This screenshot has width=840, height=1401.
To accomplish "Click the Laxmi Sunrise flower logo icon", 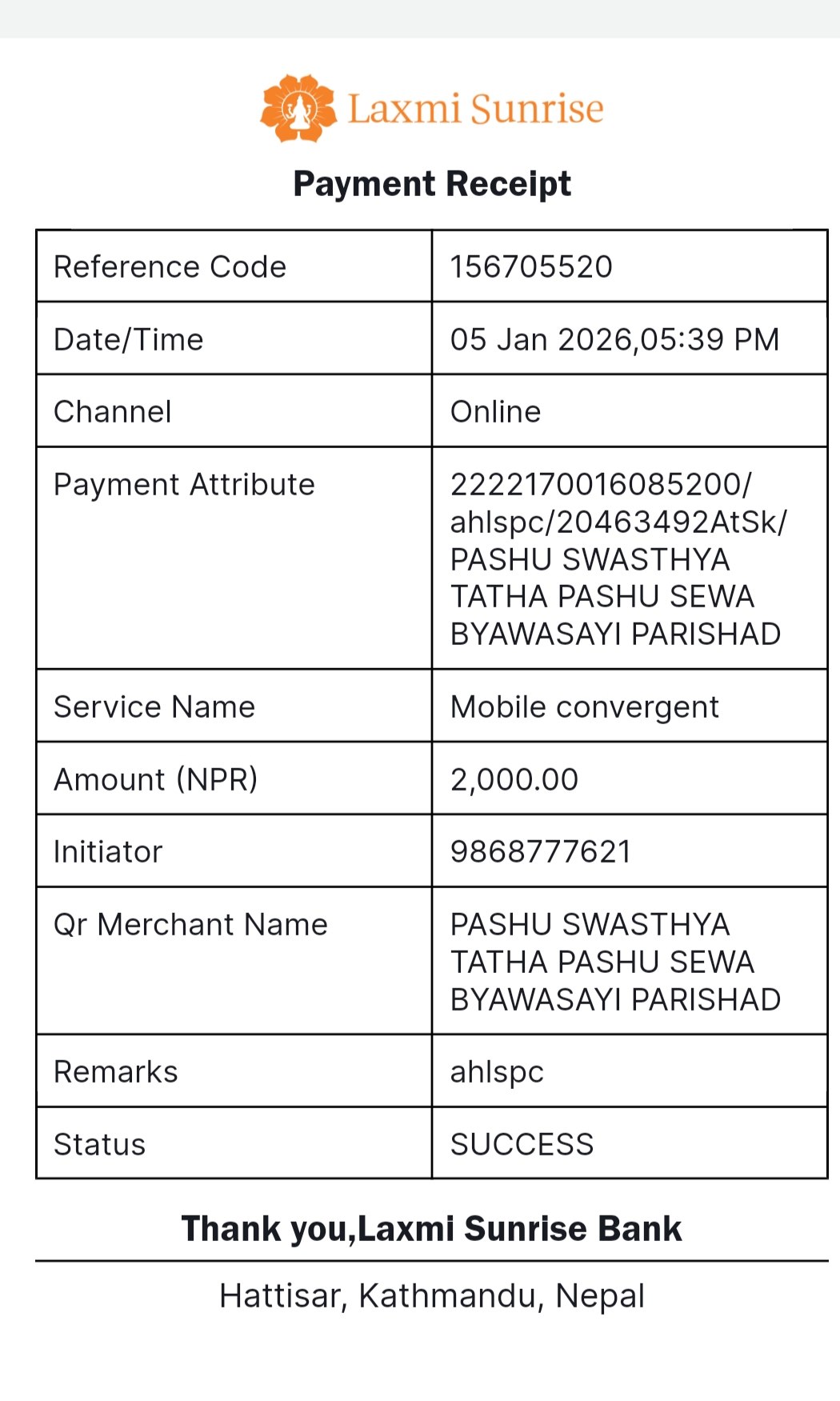I will coord(298,109).
